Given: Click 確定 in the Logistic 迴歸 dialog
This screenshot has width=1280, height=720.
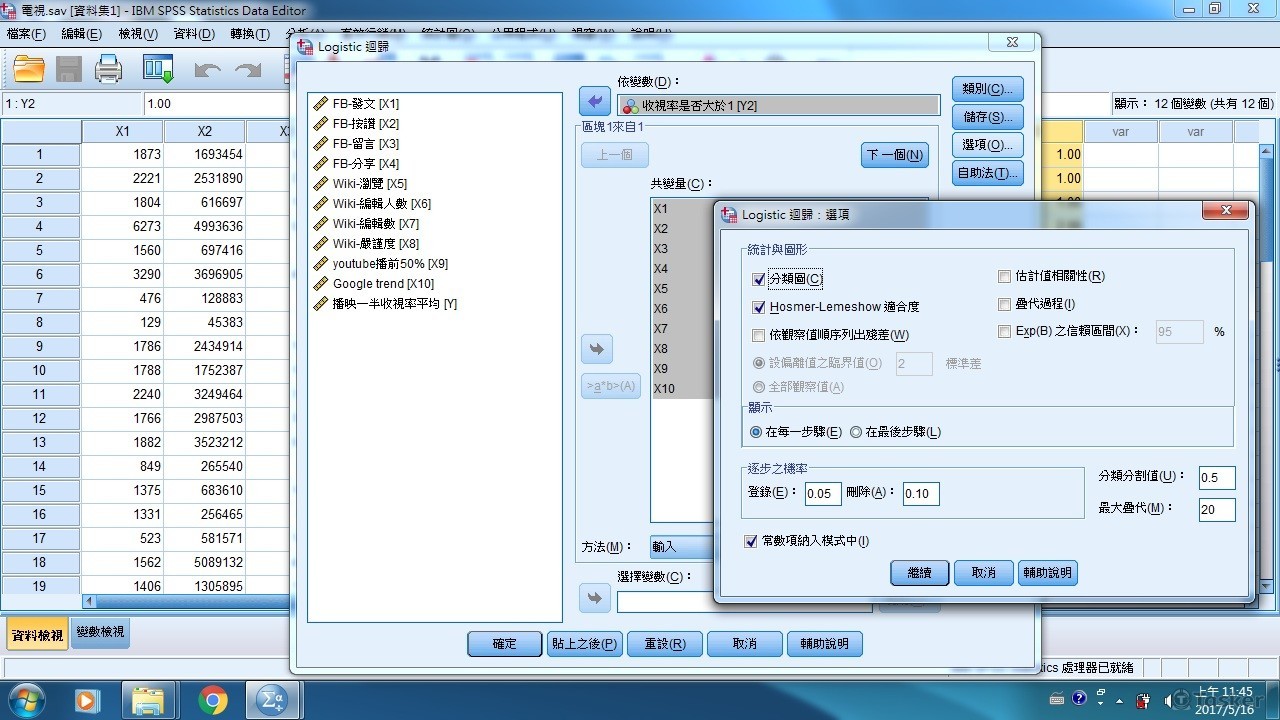Looking at the screenshot, I should 505,644.
